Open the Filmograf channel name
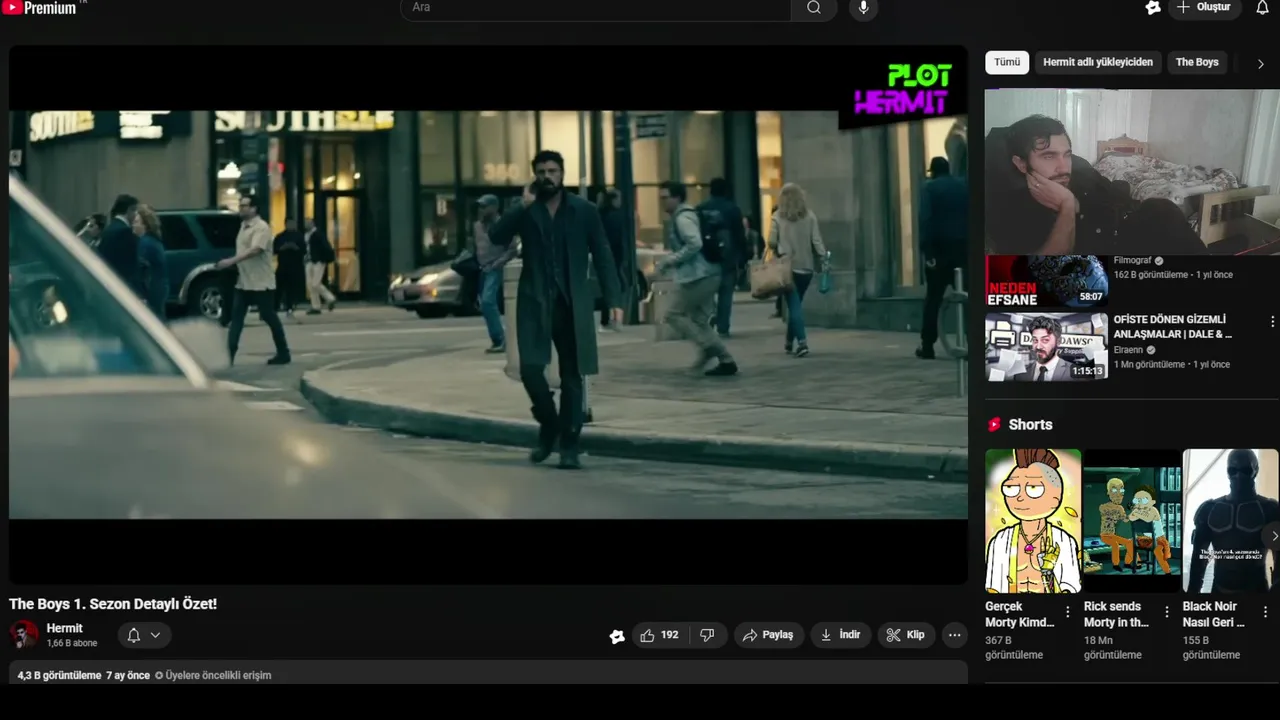Viewport: 1280px width, 720px height. tap(1133, 261)
